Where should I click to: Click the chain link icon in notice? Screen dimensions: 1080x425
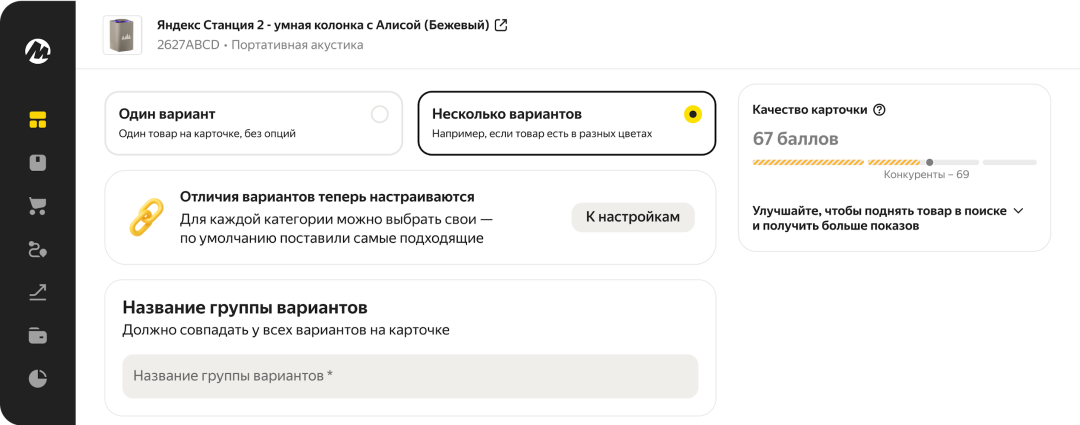(x=146, y=217)
